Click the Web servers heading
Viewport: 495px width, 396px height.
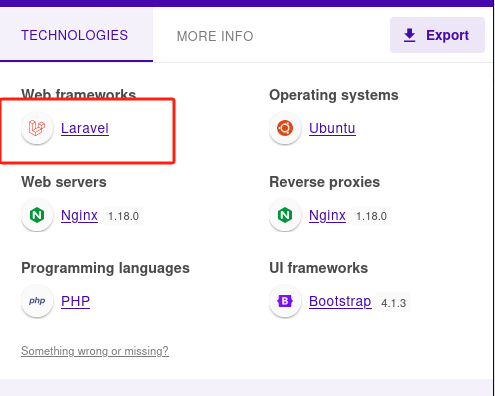tap(64, 182)
